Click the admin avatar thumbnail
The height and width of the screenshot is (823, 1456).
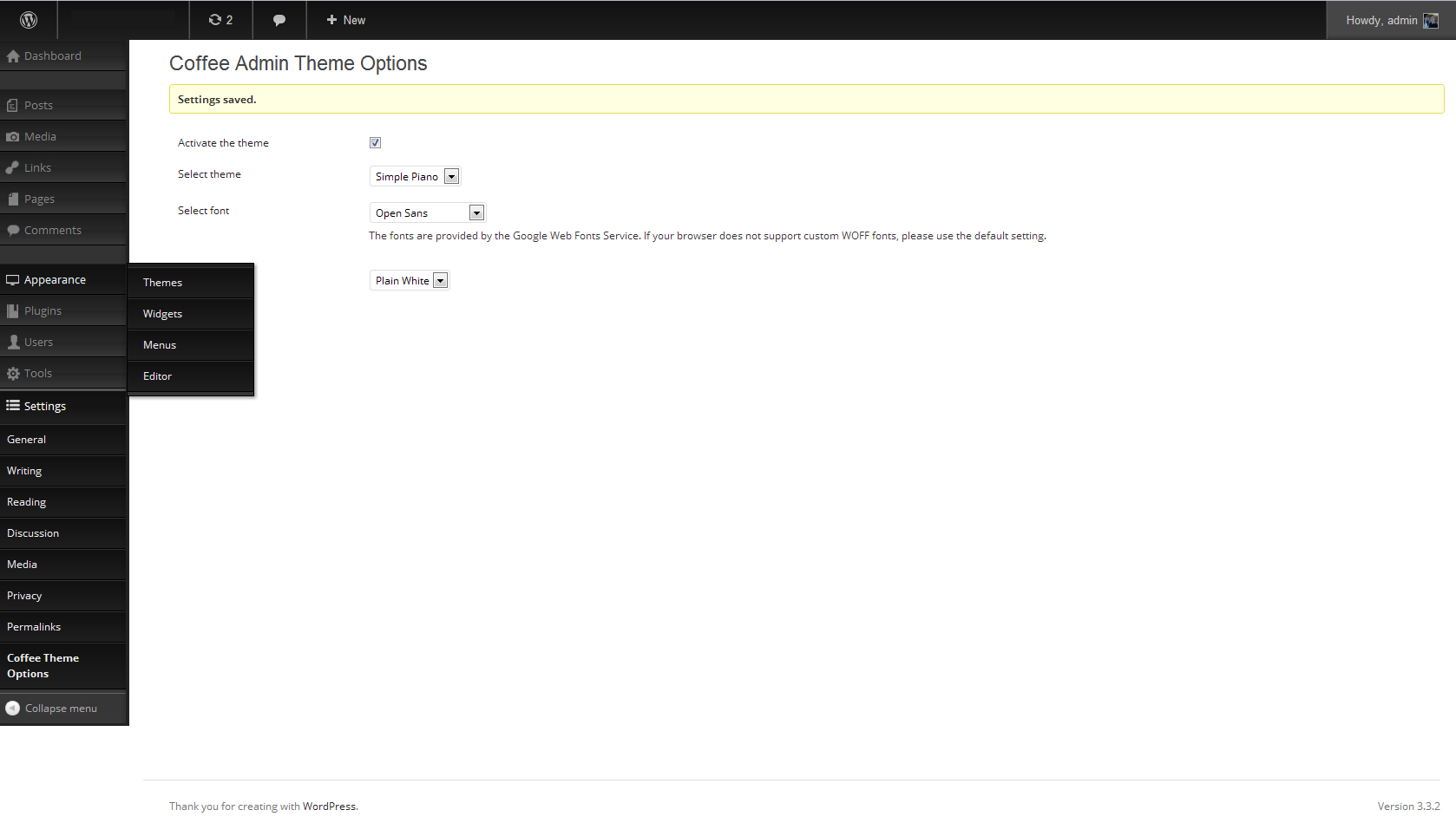(1431, 20)
